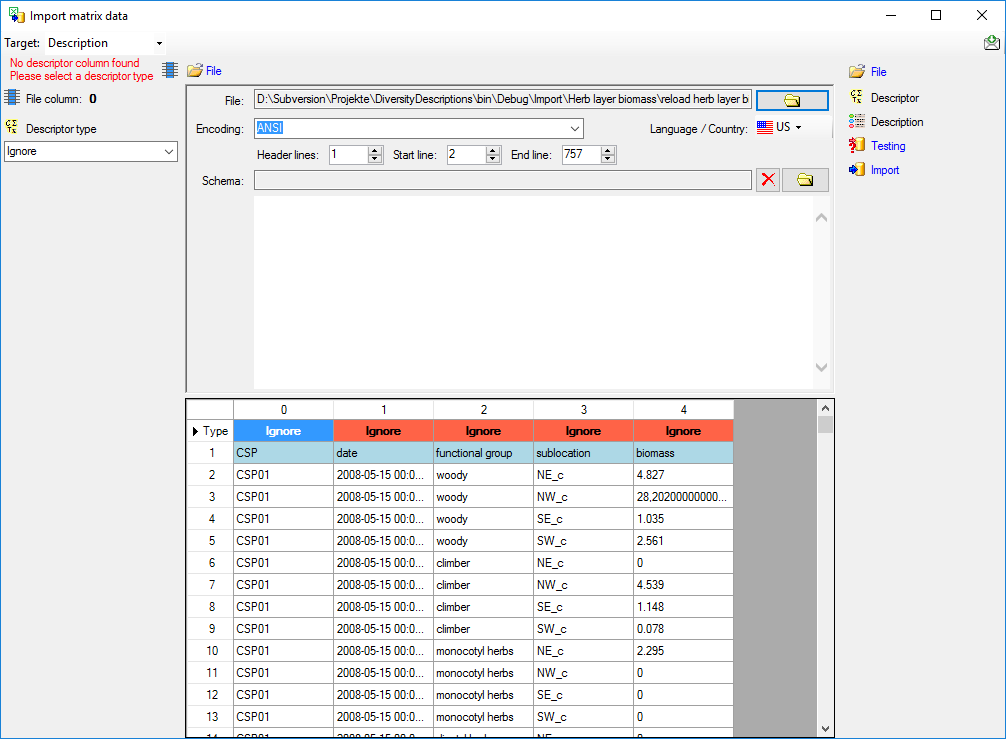Click the Descriptor icon in the right step list

tap(857, 97)
